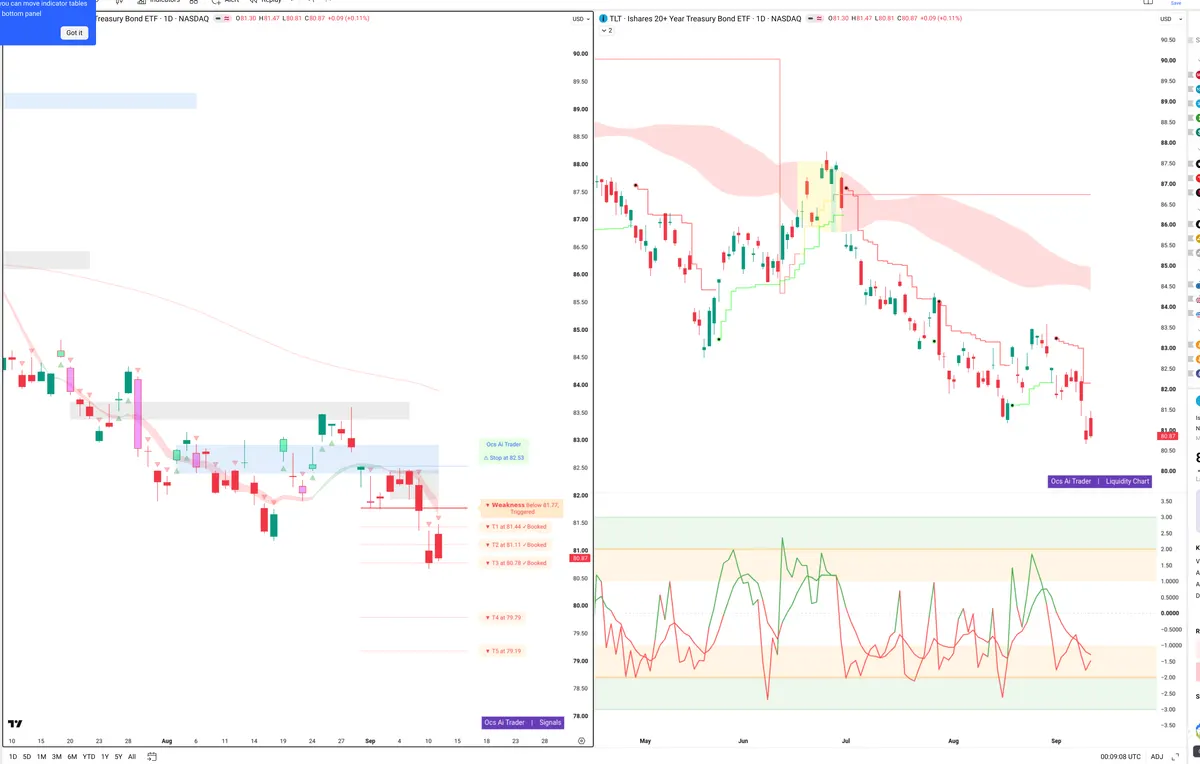Image resolution: width=1200 pixels, height=764 pixels.
Task: Click the Jun label on right chart time axis
Action: click(743, 741)
